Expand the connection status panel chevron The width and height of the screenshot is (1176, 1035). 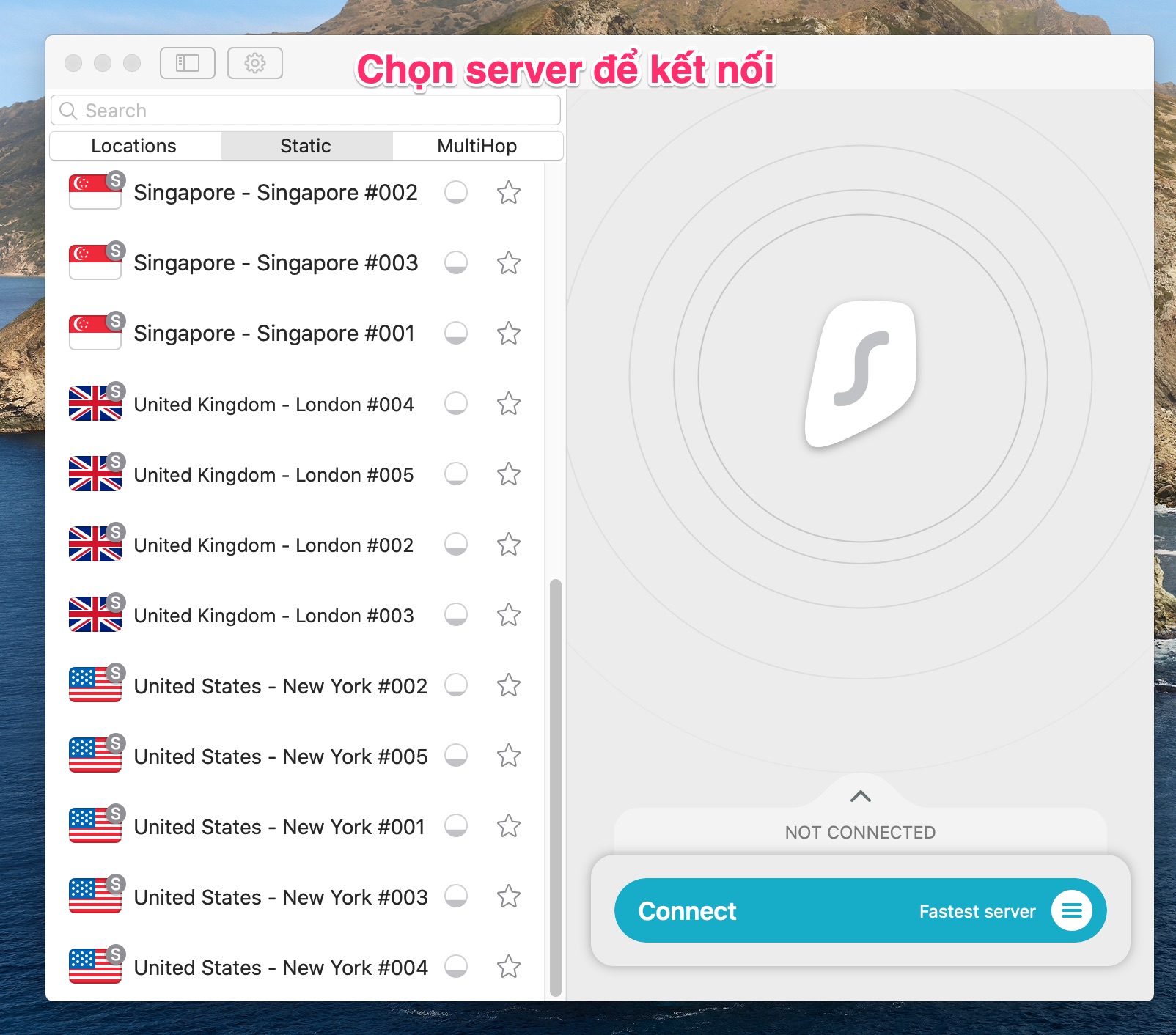[860, 796]
